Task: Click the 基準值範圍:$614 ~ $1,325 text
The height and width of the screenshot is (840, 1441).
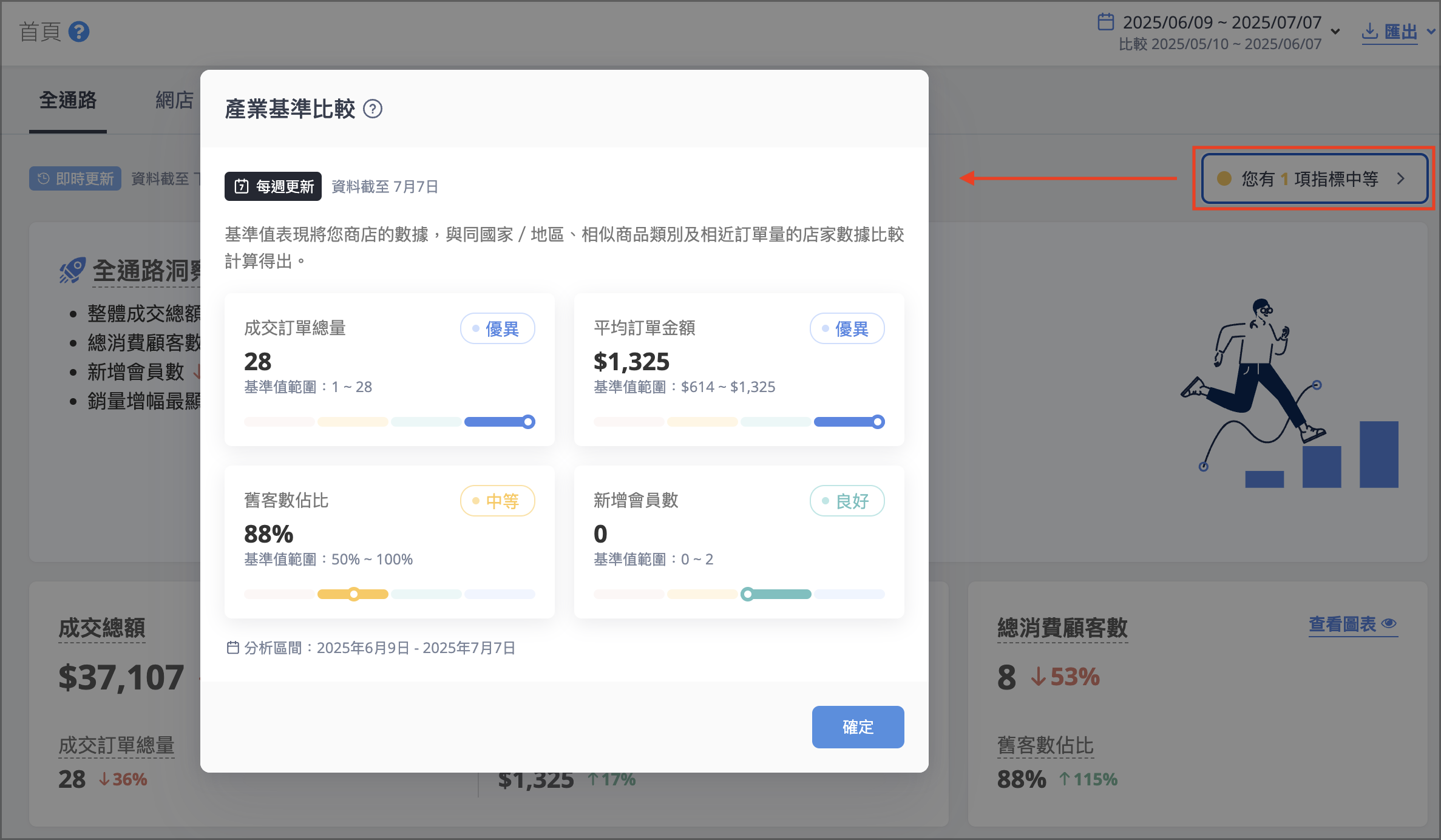Action: click(685, 387)
